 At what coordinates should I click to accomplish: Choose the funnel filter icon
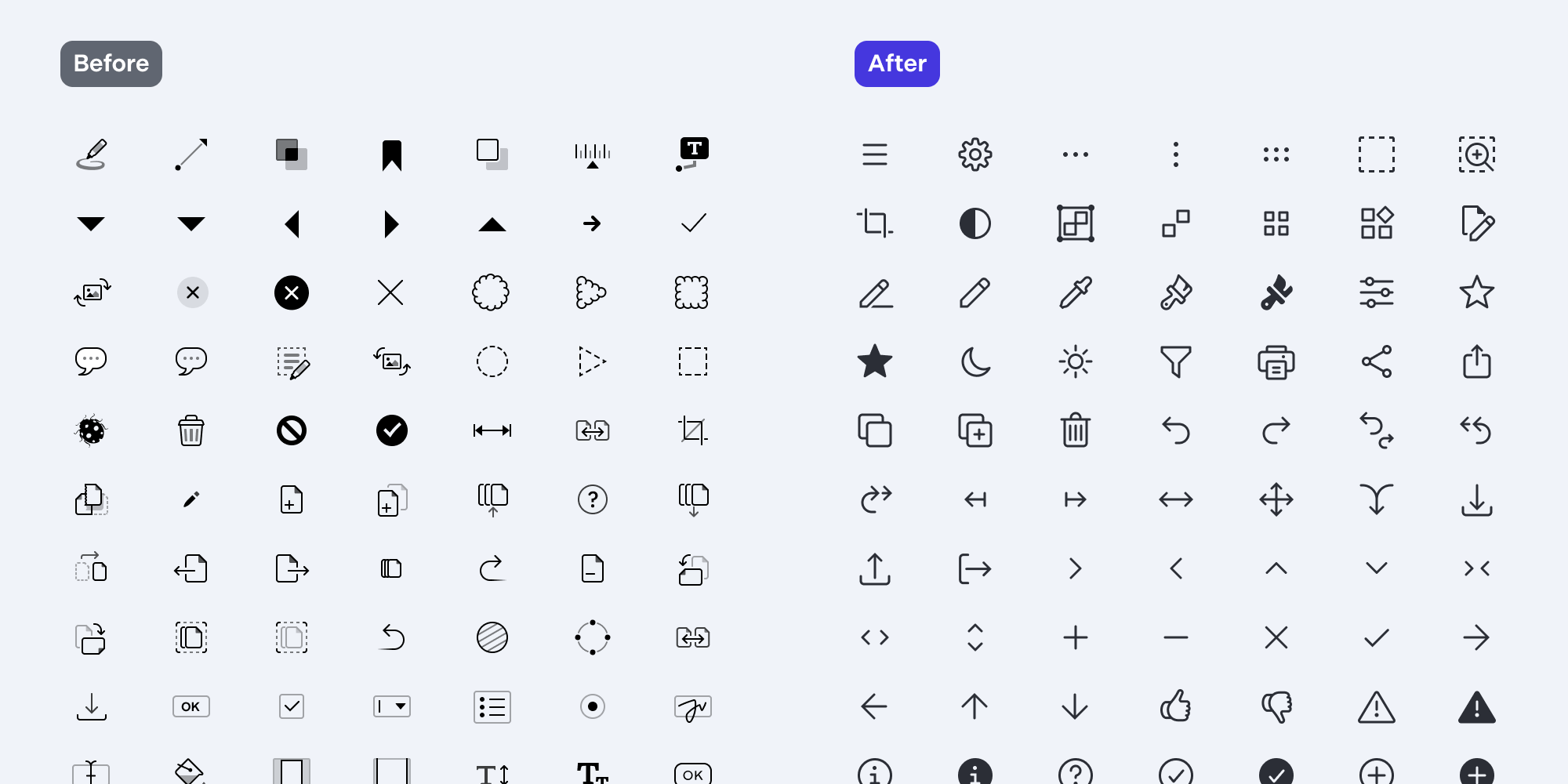click(x=1175, y=361)
